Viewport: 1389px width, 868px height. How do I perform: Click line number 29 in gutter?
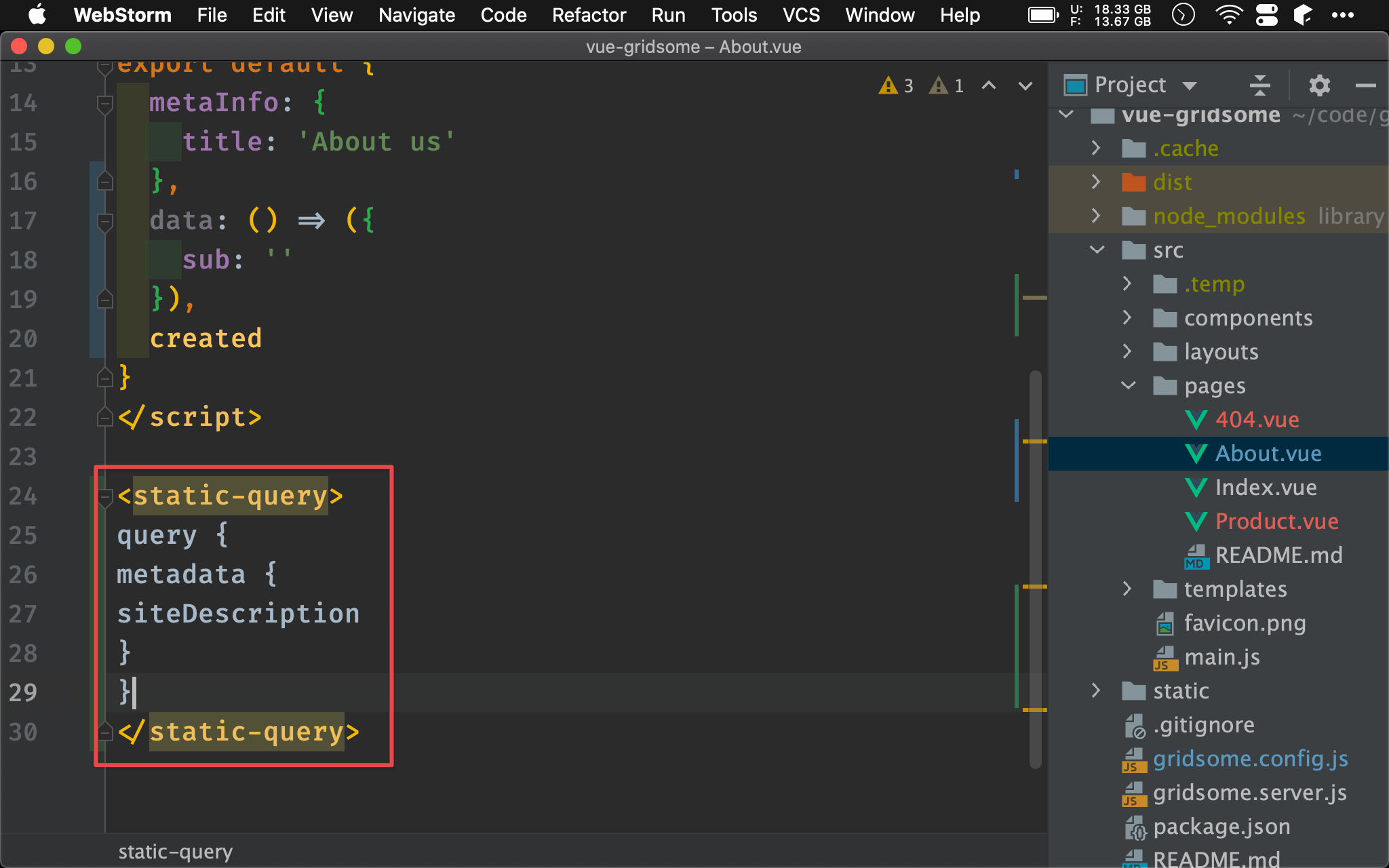[23, 692]
